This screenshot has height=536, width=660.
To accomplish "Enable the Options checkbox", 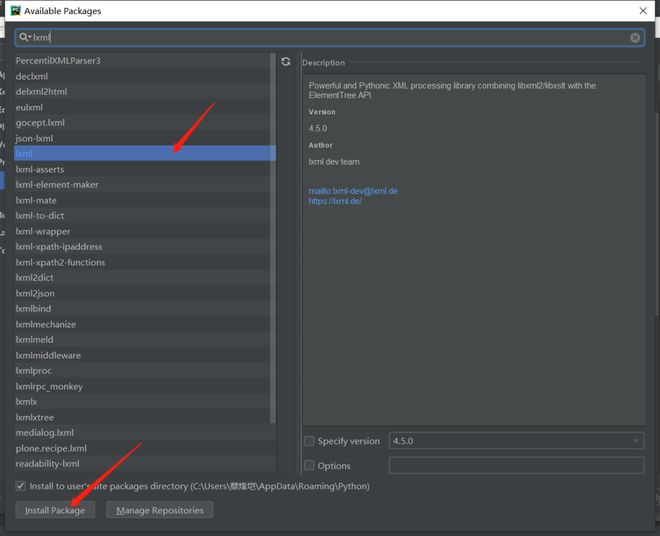I will tap(309, 465).
